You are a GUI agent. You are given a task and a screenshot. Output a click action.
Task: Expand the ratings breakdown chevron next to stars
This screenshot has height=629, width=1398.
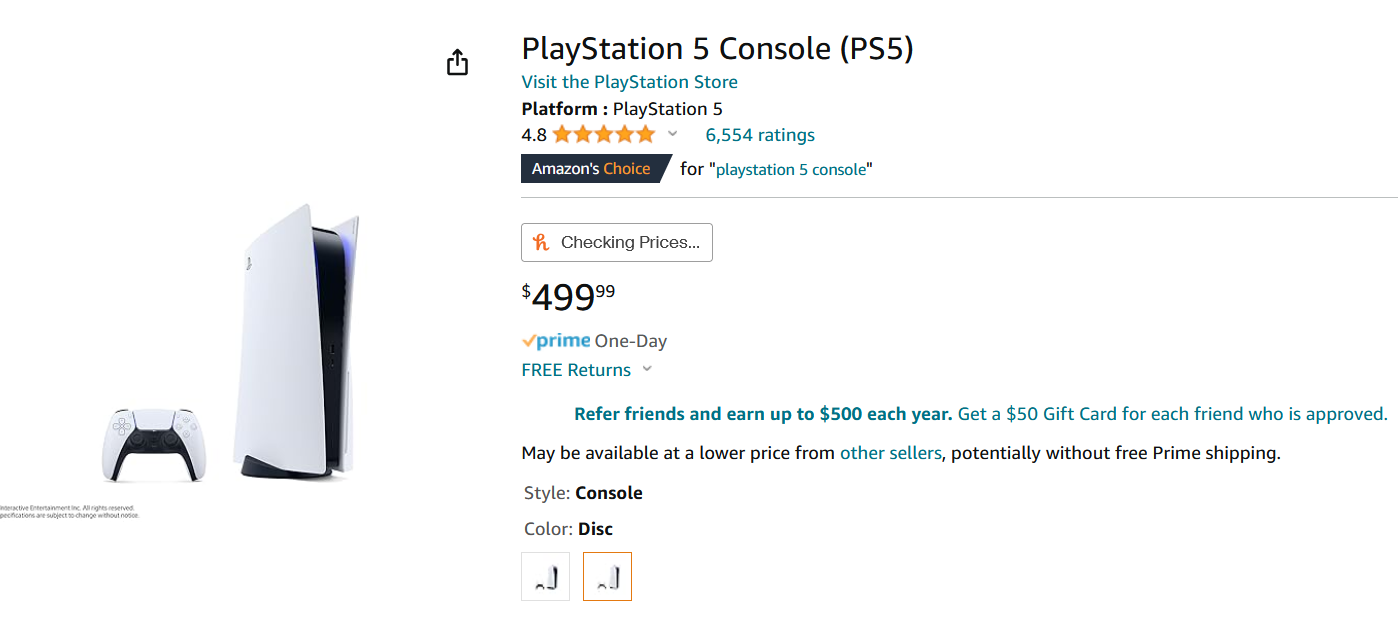pyautogui.click(x=673, y=134)
